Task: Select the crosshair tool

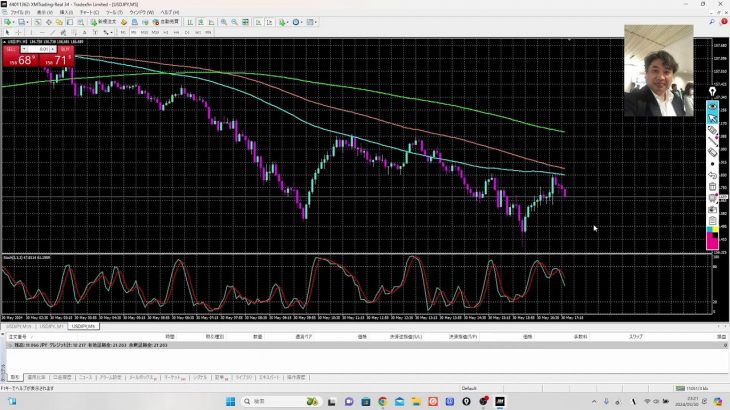Action: 19,31
